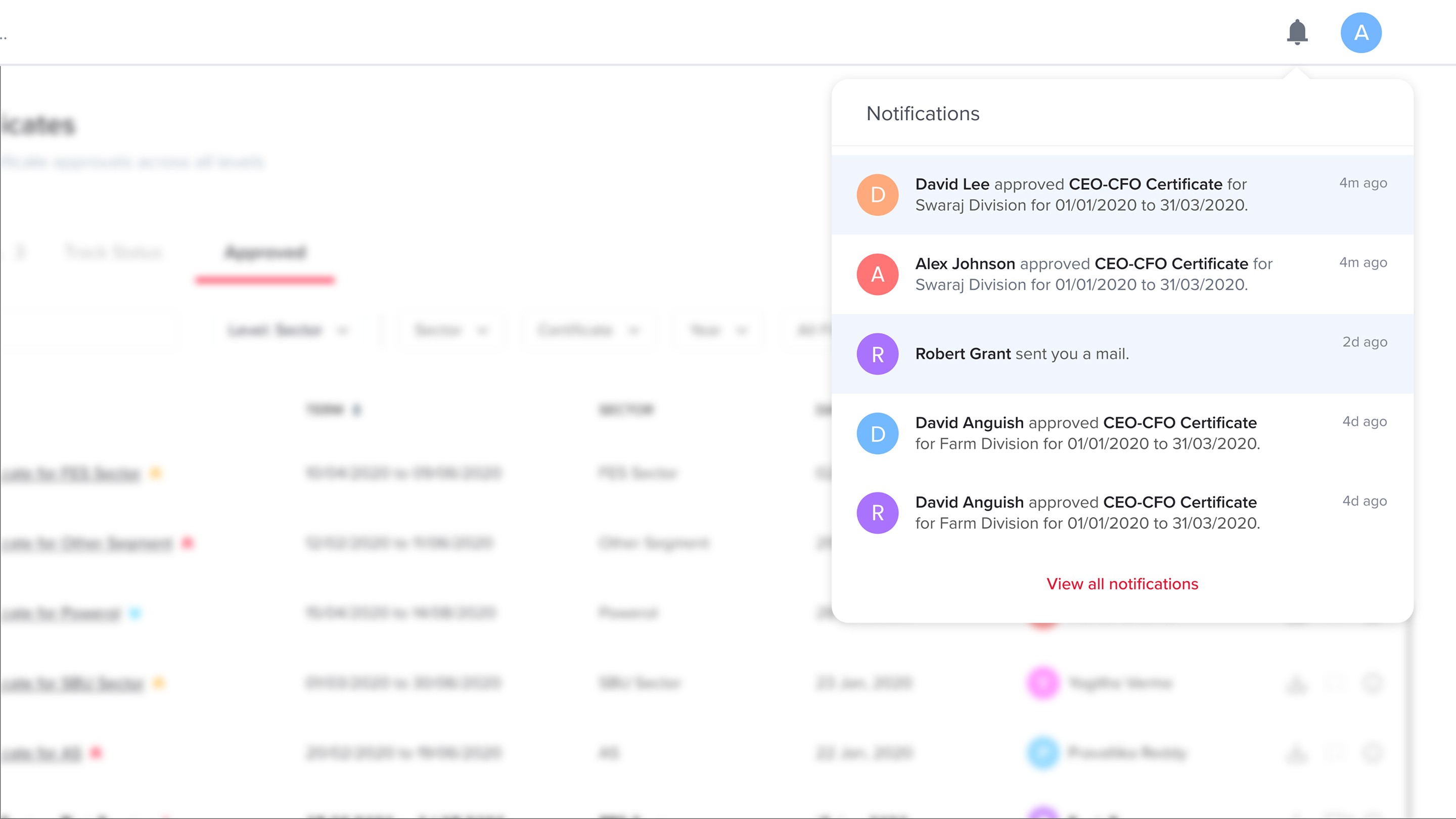Image resolution: width=1456 pixels, height=819 pixels.
Task: Expand the Level: Sector dropdown
Action: tap(288, 330)
